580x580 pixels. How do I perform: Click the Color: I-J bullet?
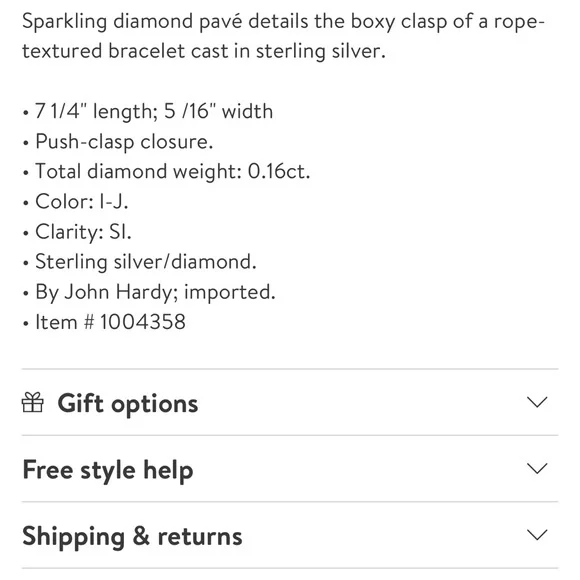tap(75, 202)
